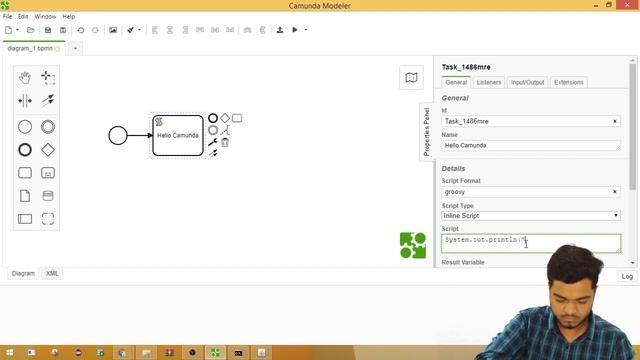Image resolution: width=640 pixels, height=360 pixels.
Task: Create a task from palette
Action: pyautogui.click(x=25, y=173)
